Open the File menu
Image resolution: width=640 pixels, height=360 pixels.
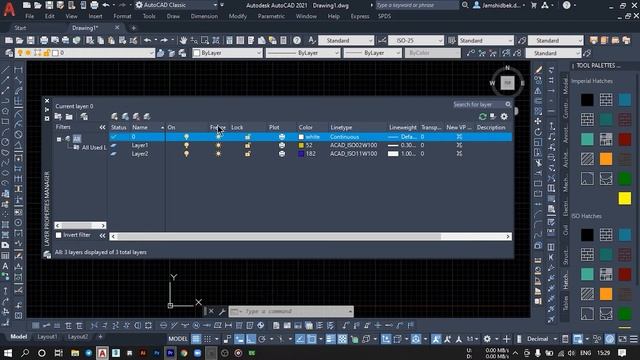(30, 16)
